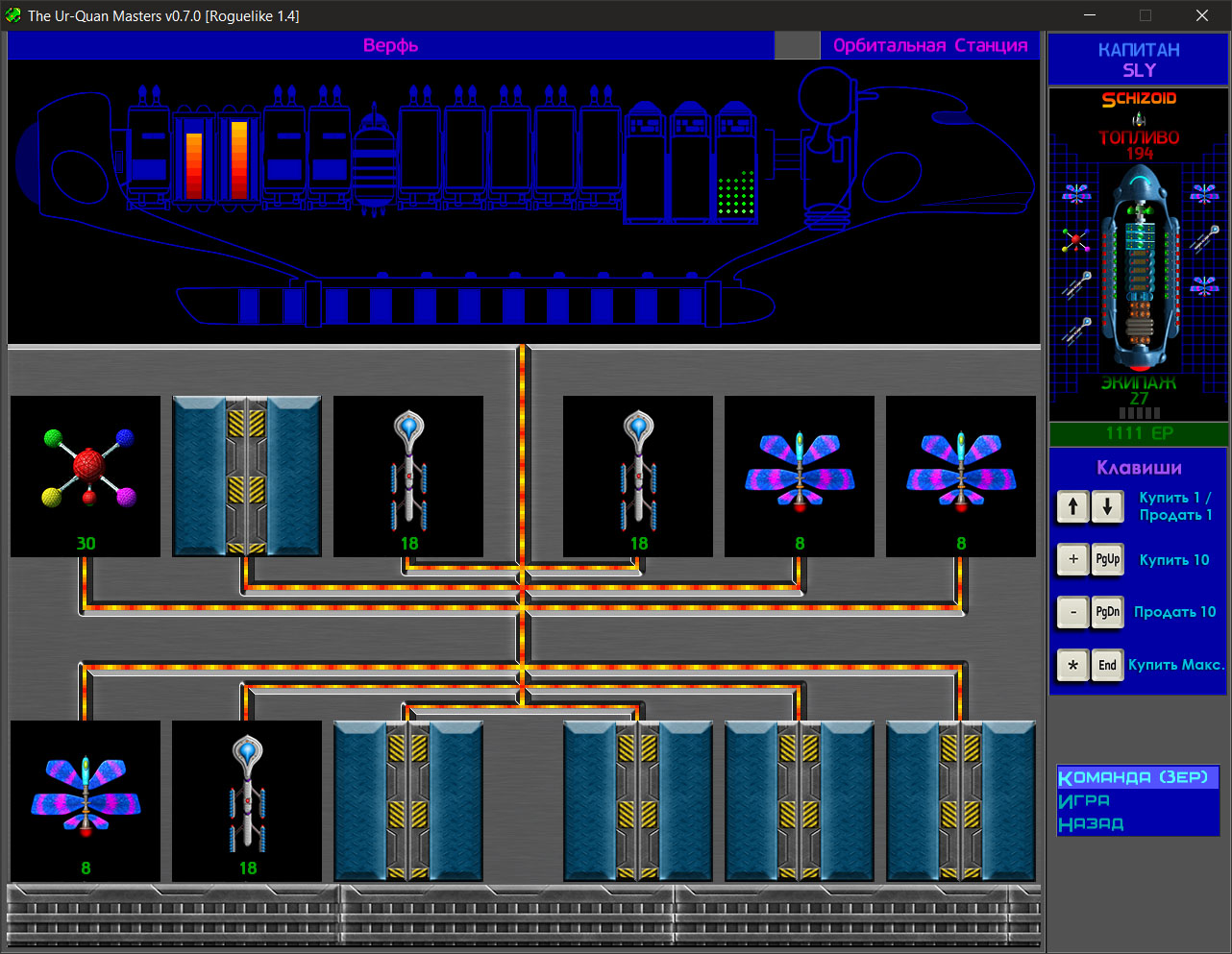Screen dimensions: 1232x954
Task: Click the right orange fuel tank module
Action: click(x=239, y=159)
